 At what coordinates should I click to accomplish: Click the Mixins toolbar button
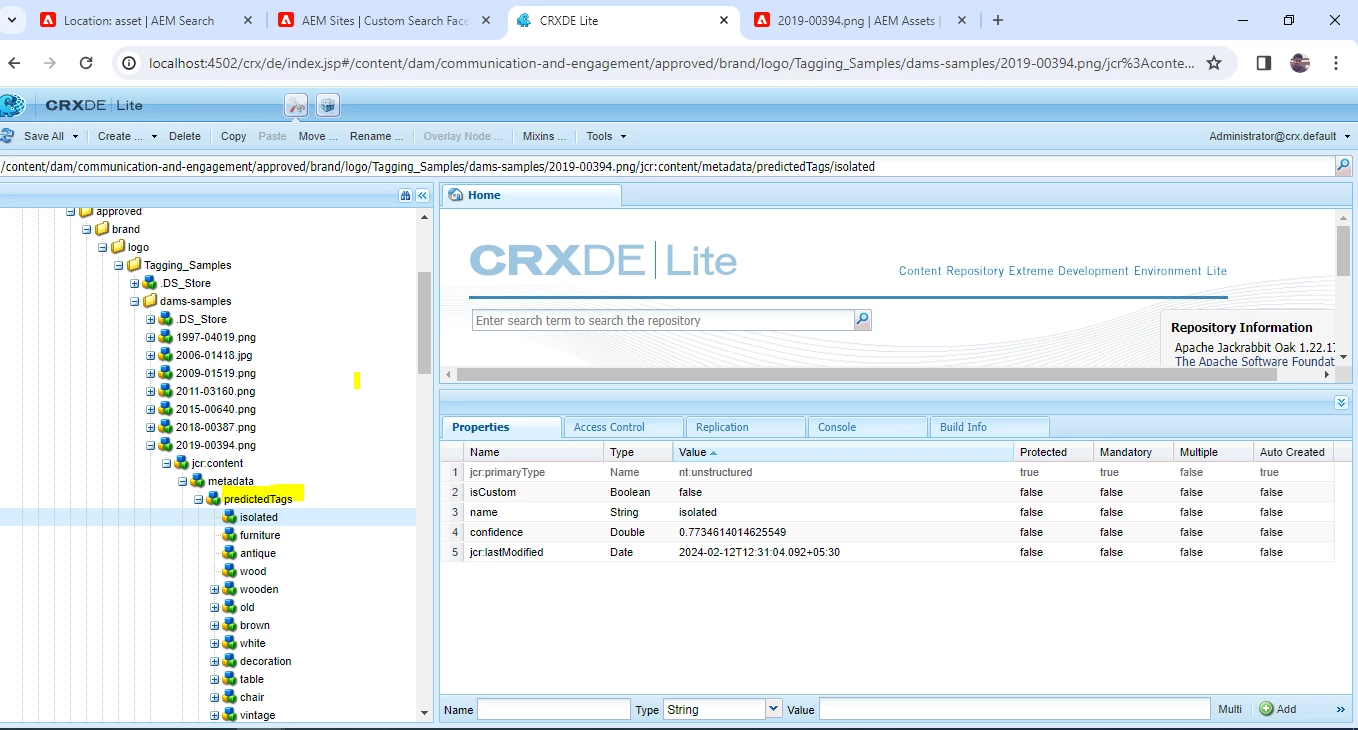(545, 136)
